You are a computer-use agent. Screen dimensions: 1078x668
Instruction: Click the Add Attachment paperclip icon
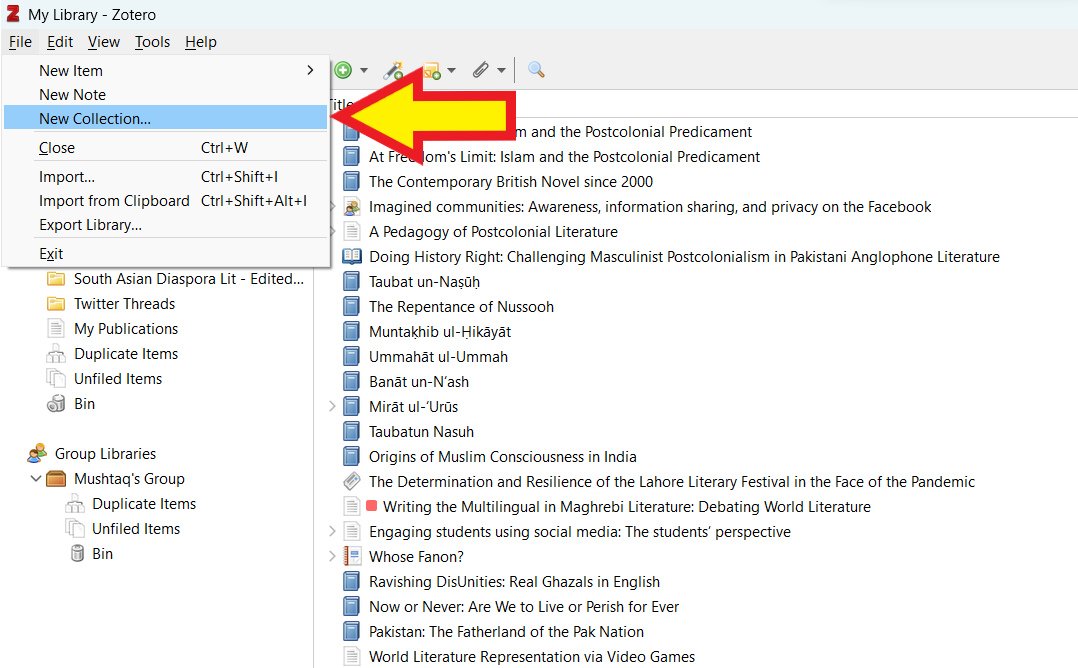coord(481,69)
